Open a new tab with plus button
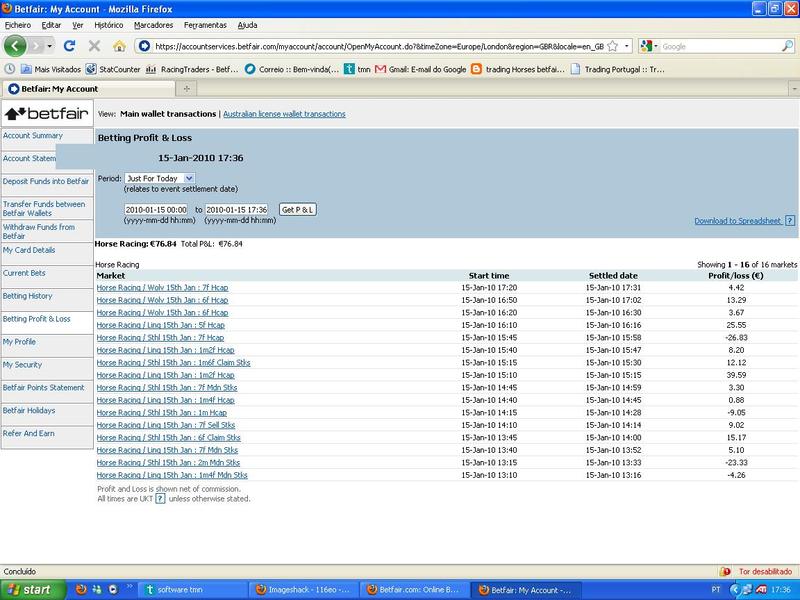The height and width of the screenshot is (600, 800). click(x=187, y=89)
